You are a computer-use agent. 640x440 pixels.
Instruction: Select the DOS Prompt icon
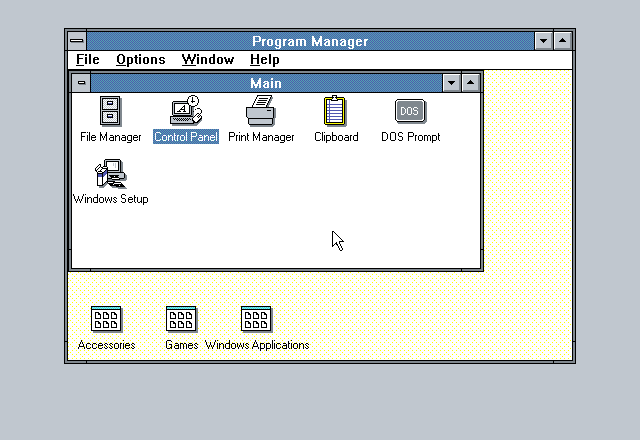click(410, 111)
